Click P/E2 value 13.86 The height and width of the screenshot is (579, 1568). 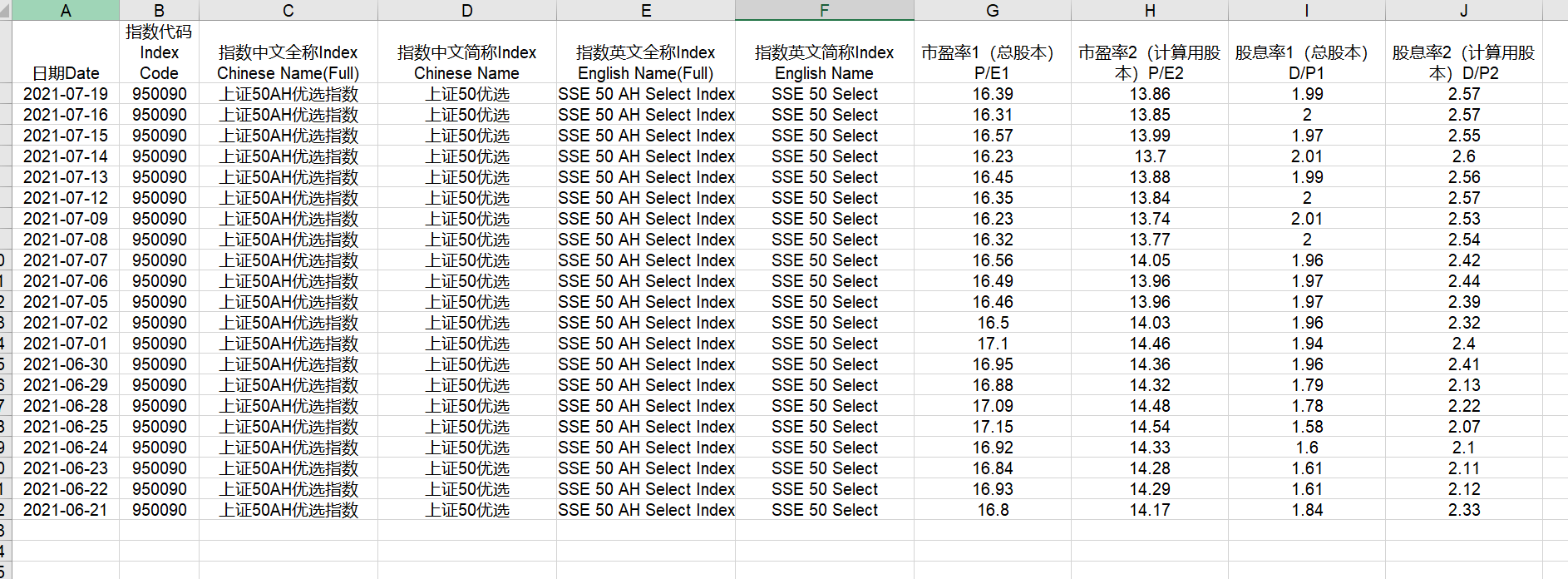pos(1150,94)
